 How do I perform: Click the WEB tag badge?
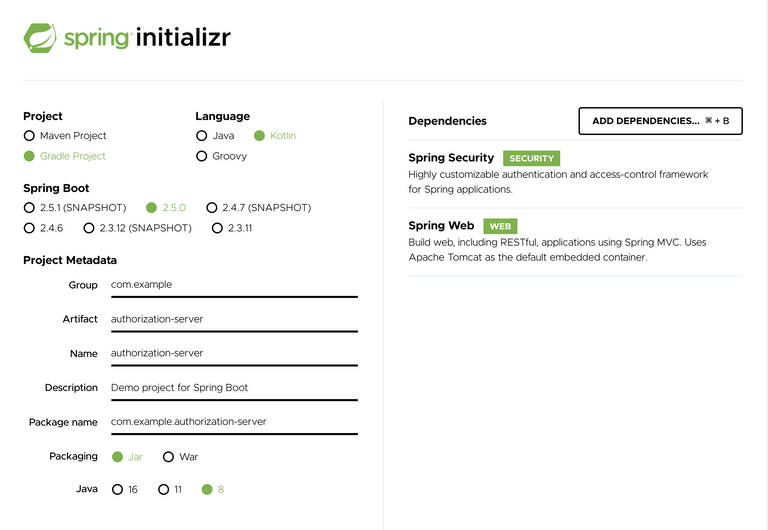(x=500, y=226)
